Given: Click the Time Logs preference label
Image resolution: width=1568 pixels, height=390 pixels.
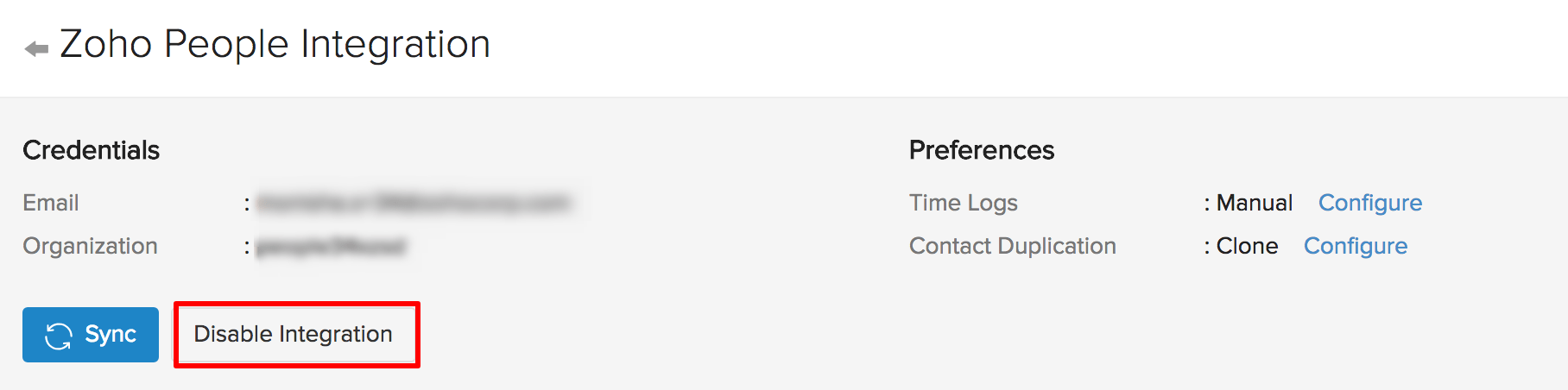Looking at the screenshot, I should [963, 203].
